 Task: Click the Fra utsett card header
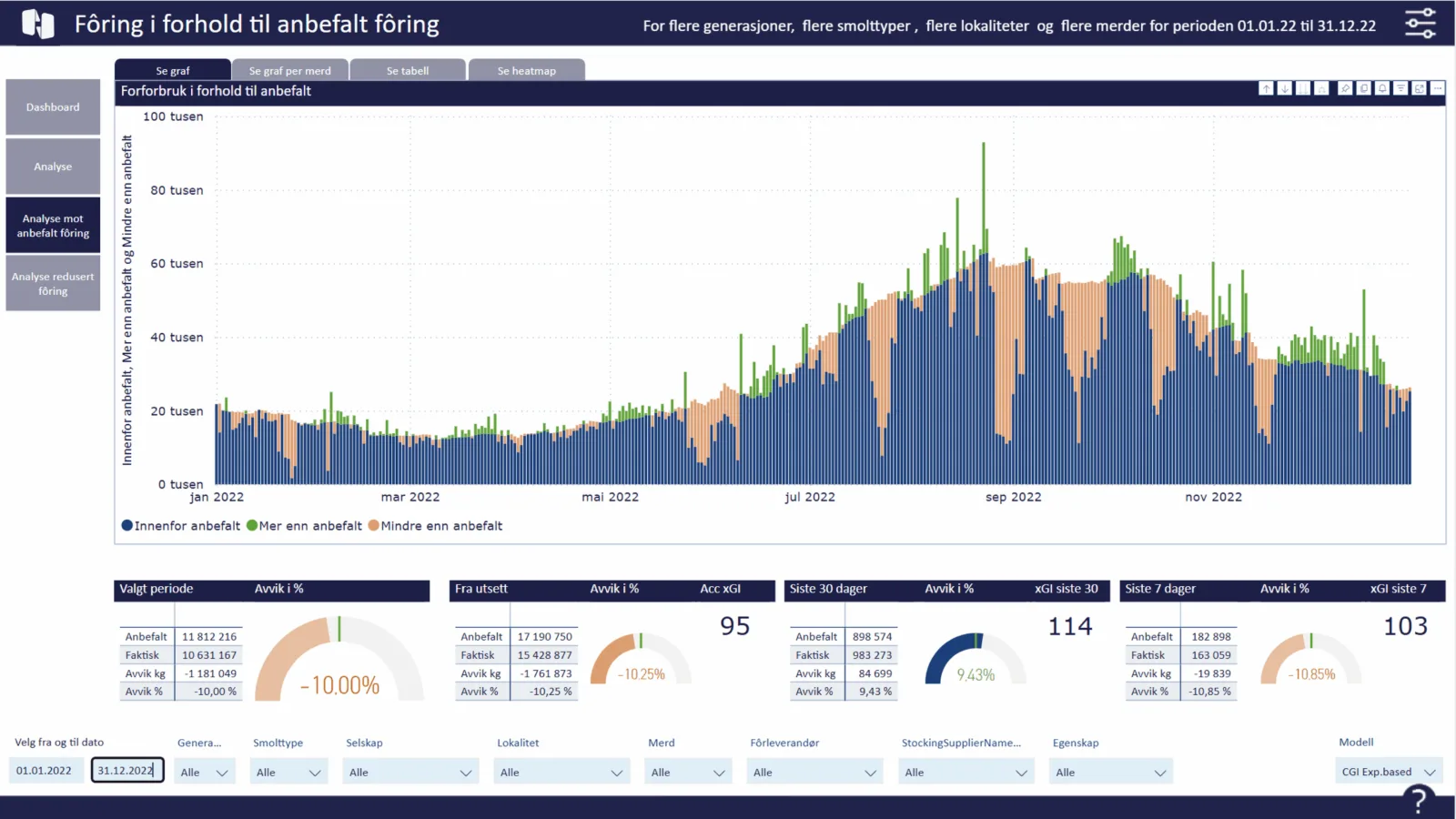pyautogui.click(x=612, y=590)
